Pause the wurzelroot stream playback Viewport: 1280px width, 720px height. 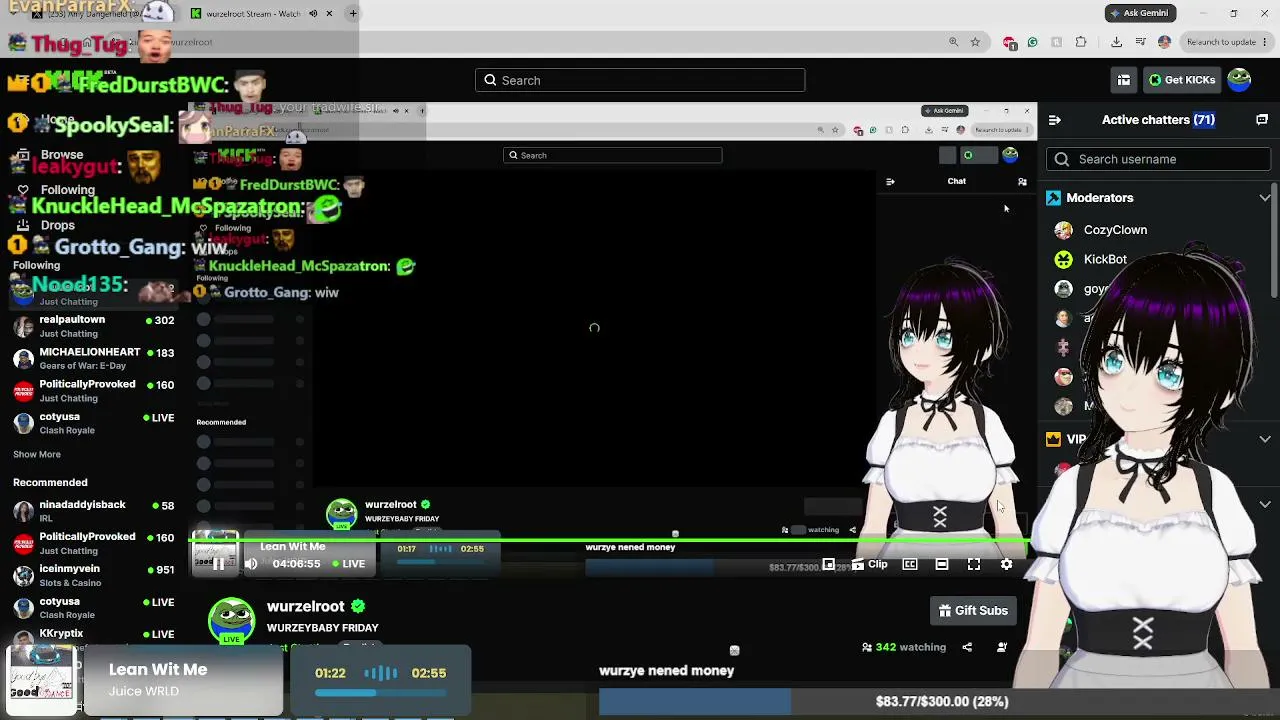click(x=219, y=564)
